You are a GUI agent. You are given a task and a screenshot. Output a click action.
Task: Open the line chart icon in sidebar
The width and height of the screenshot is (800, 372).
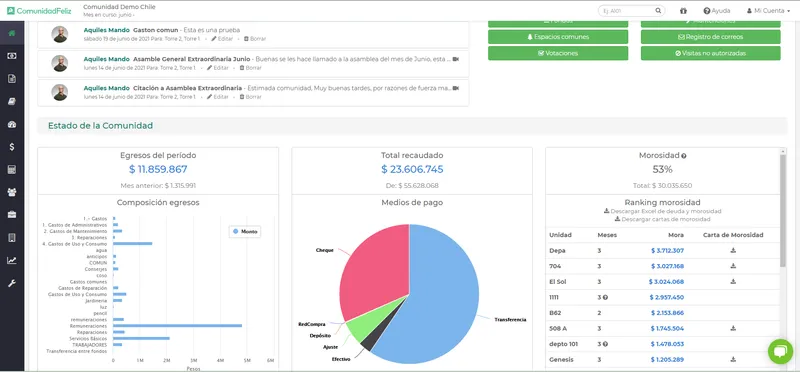coord(11,261)
